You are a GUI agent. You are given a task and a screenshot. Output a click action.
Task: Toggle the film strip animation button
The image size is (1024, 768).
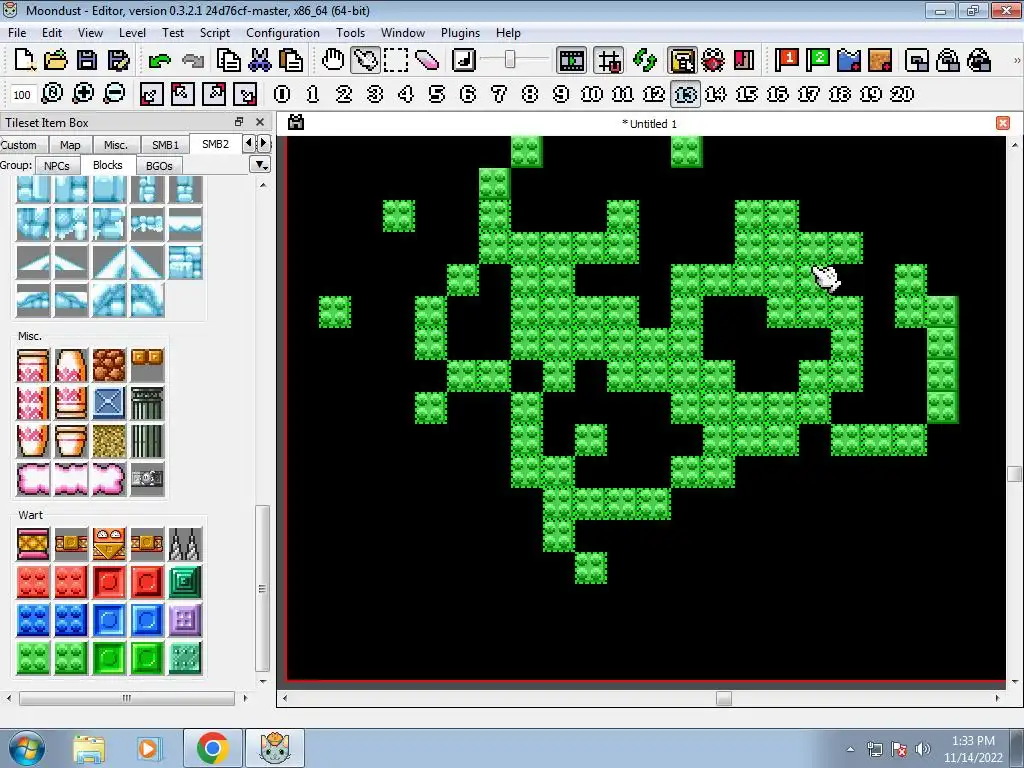[571, 61]
